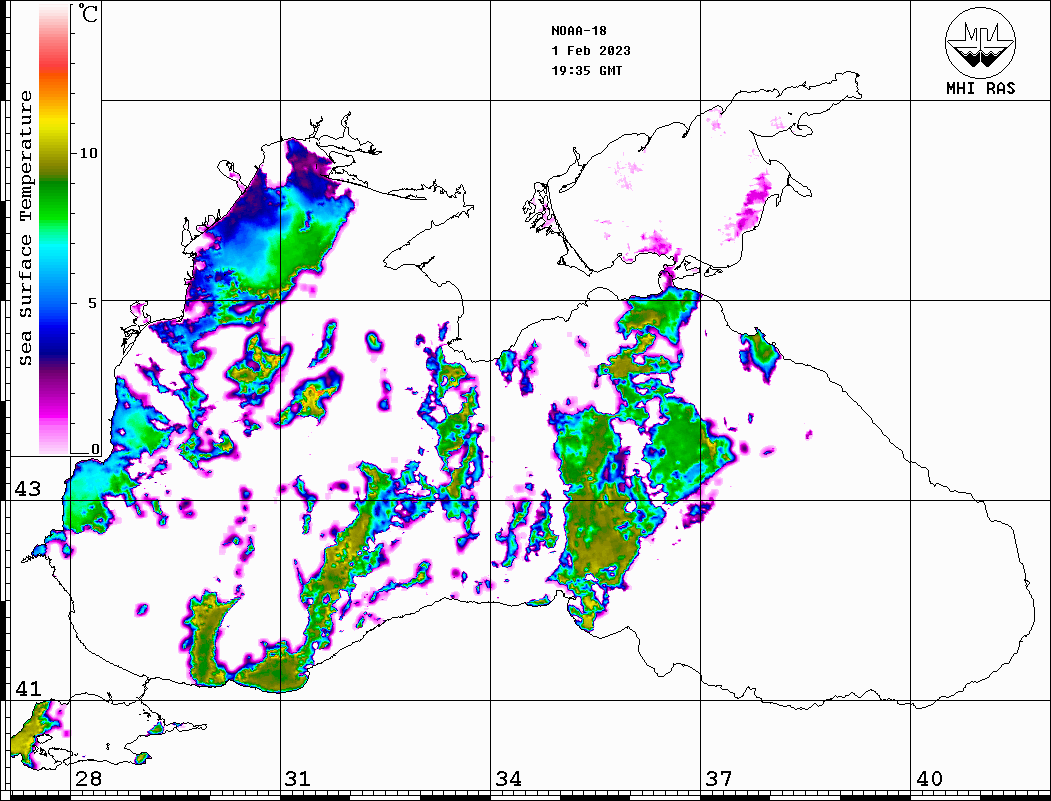Click longitude label '28'
Viewport: 1051px width, 801px height.
[88, 779]
